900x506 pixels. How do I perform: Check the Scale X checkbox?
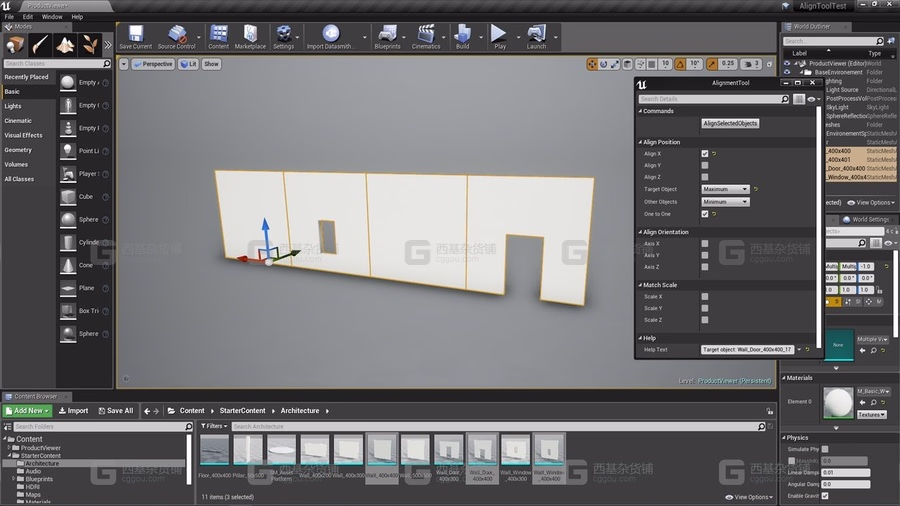click(x=705, y=297)
